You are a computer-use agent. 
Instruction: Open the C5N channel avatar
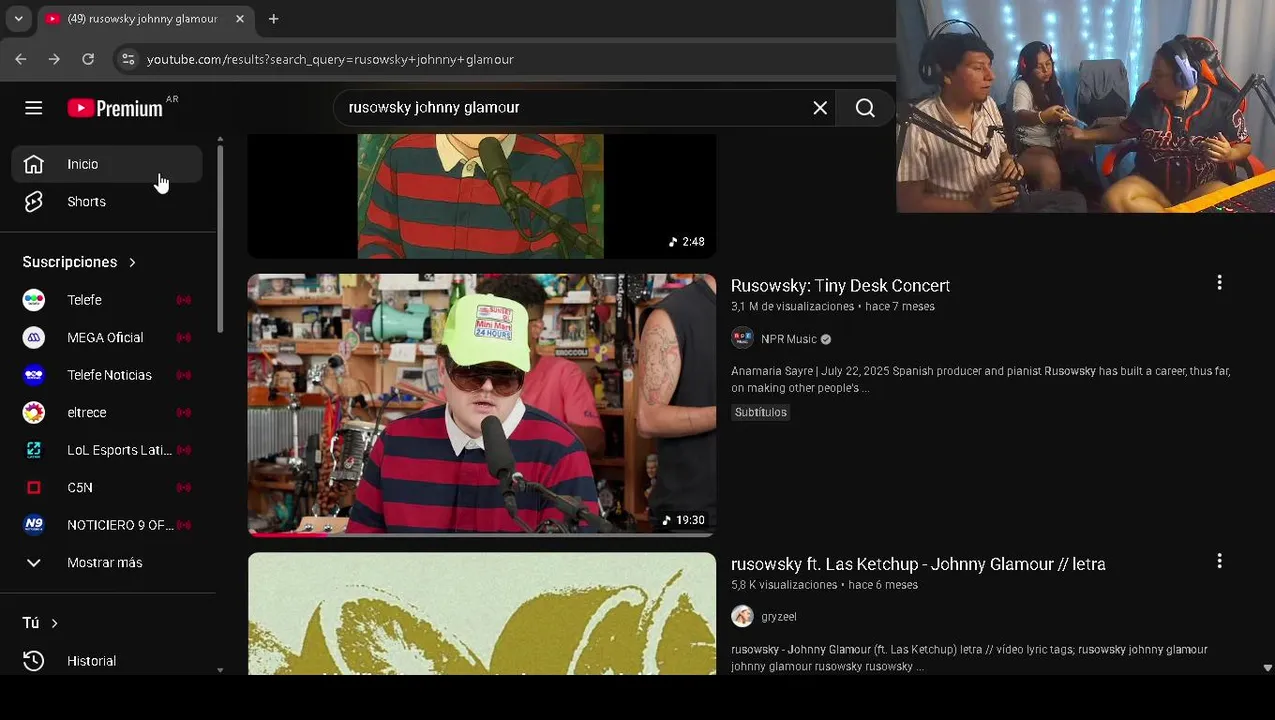point(34,487)
